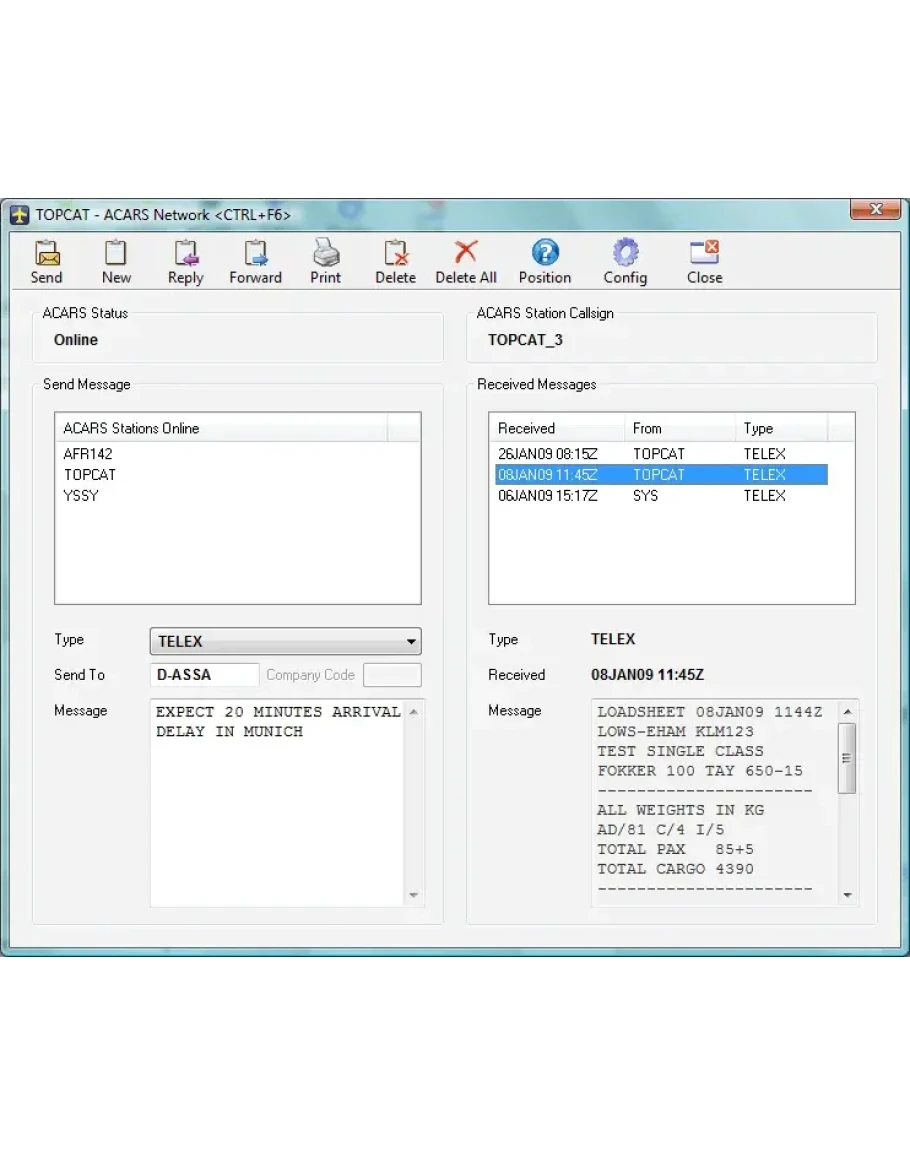
Task: Select the 06JAN09 15:17Z SYS message
Action: 547,495
